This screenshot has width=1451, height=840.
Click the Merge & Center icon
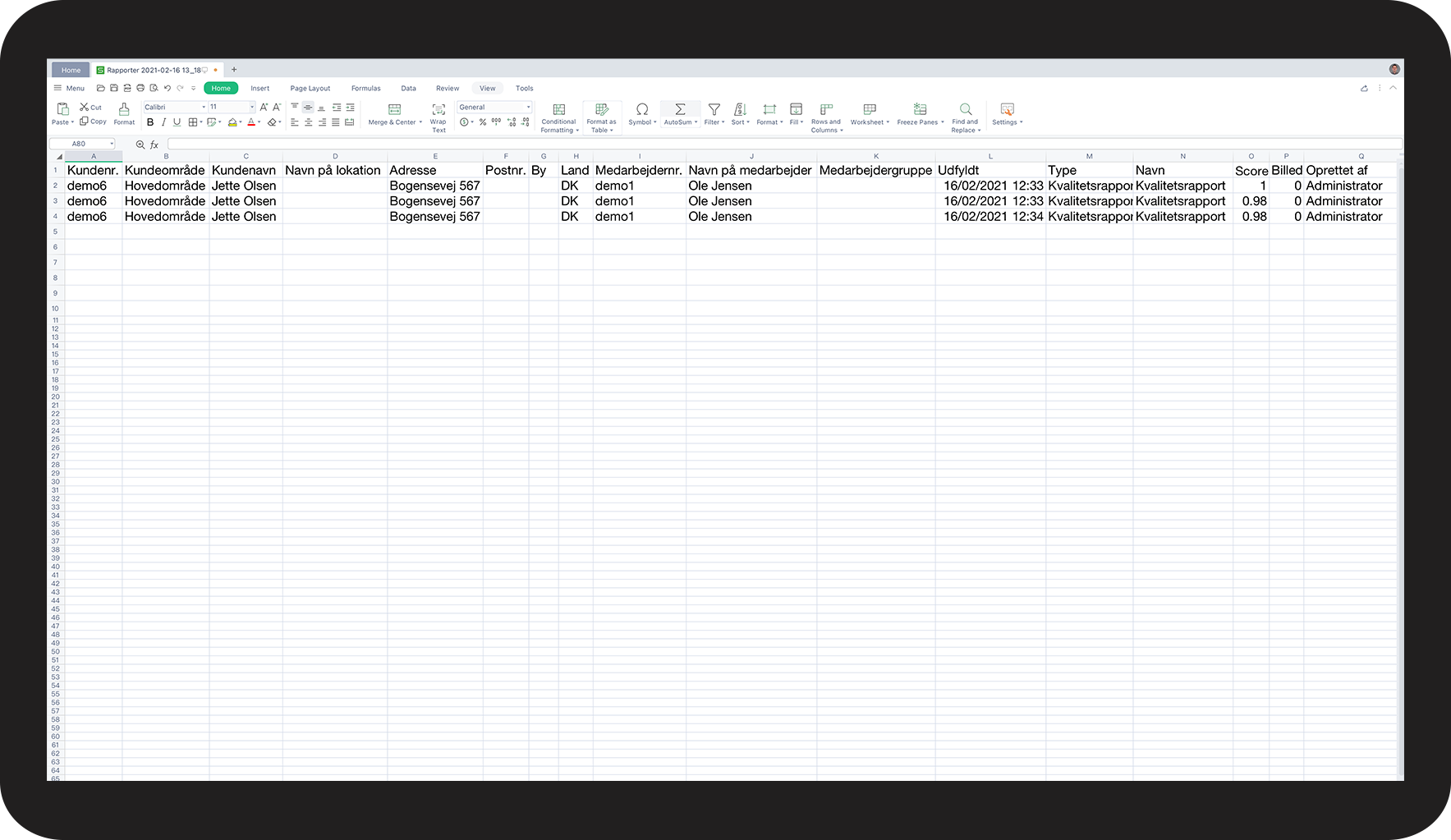point(394,109)
